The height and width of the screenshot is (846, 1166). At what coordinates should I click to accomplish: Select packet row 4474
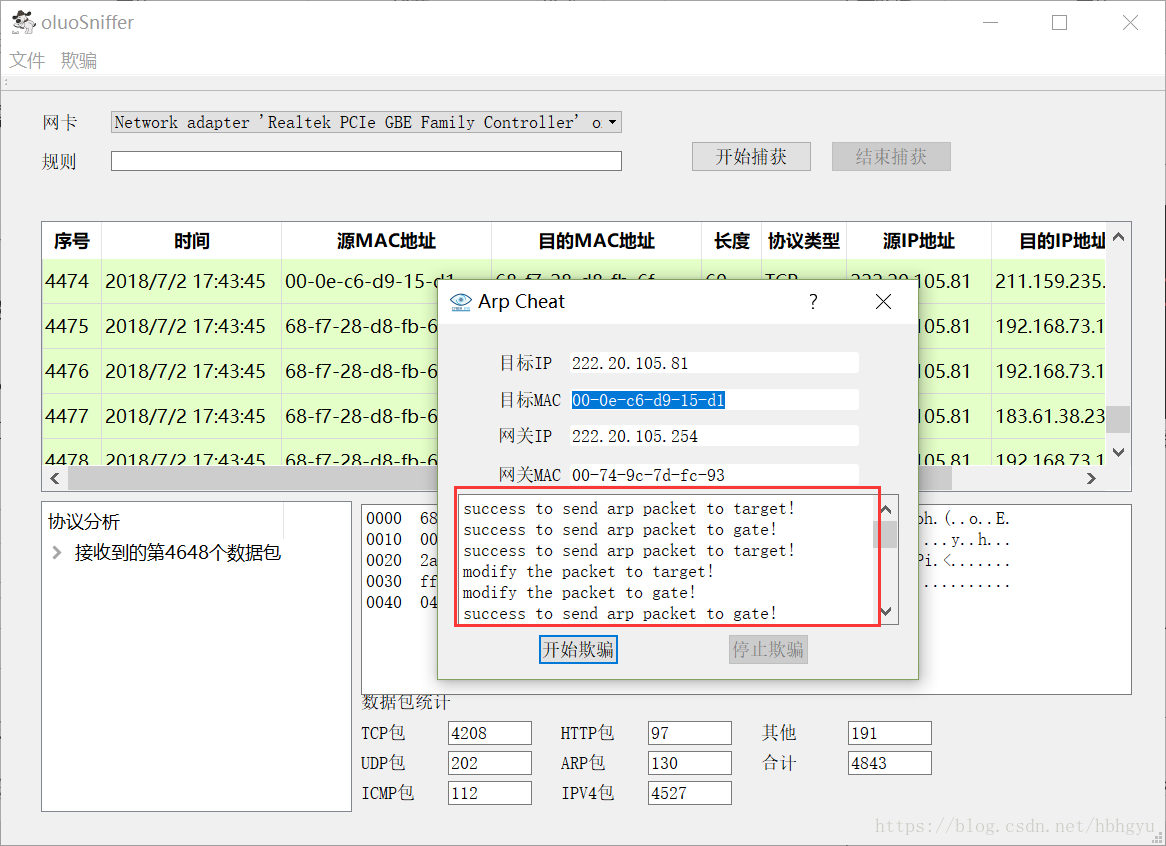239,281
